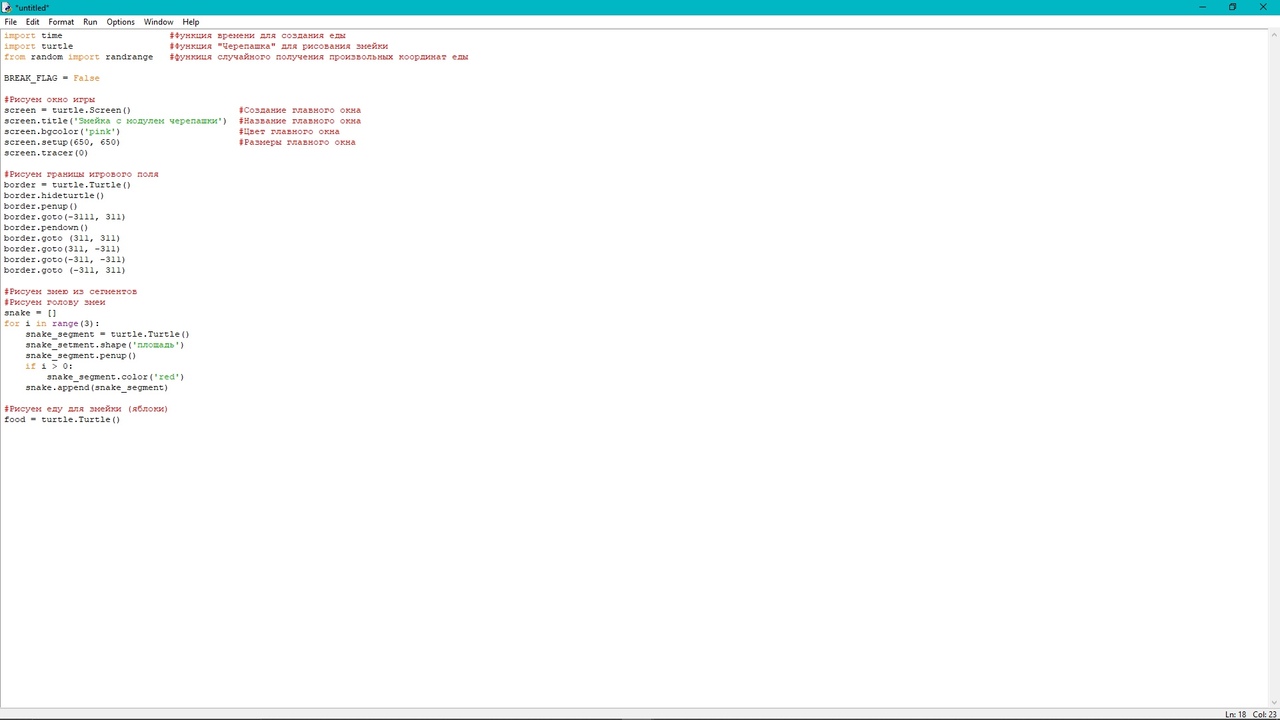Open the Window menu
This screenshot has height=720, width=1280.
pyautogui.click(x=158, y=22)
